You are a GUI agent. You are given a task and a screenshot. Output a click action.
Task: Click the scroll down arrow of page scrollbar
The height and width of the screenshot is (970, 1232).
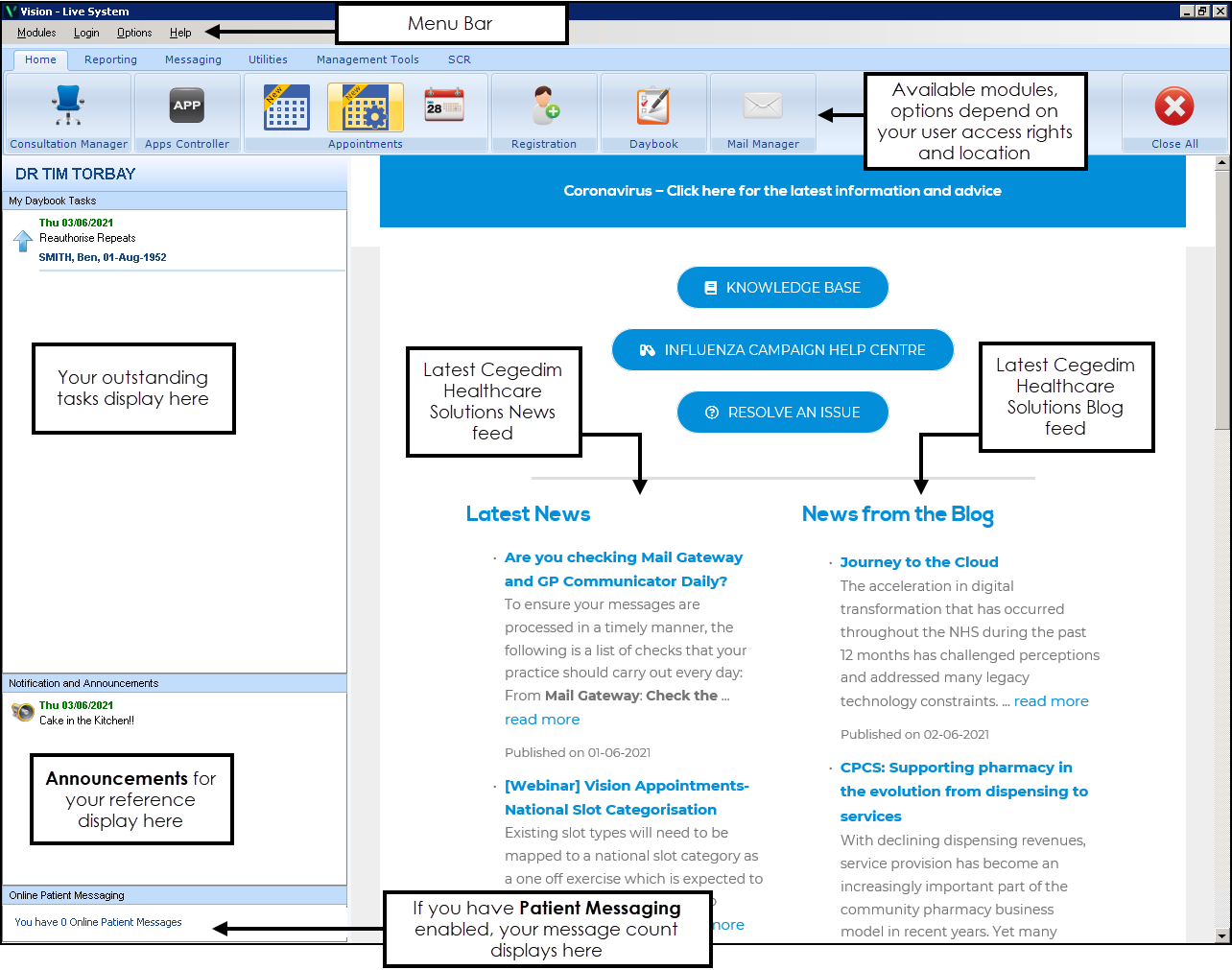click(1221, 935)
